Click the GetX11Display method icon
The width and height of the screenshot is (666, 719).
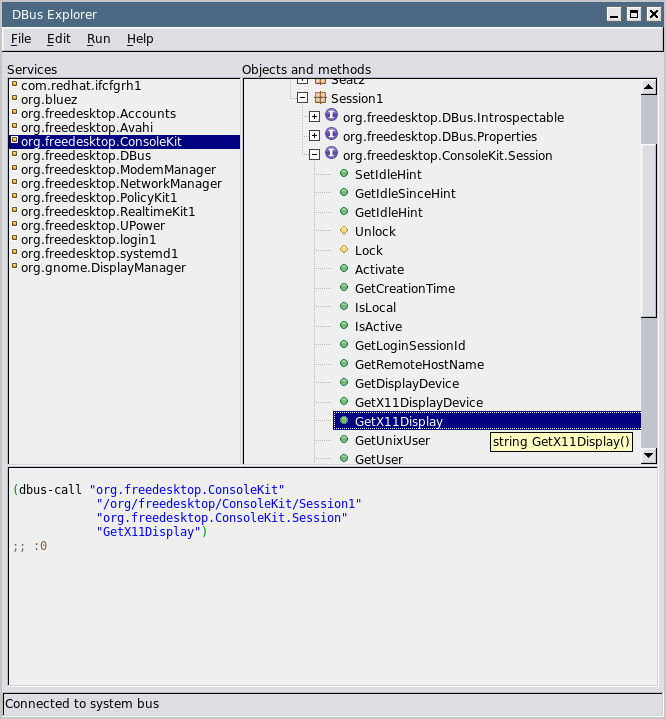(344, 420)
